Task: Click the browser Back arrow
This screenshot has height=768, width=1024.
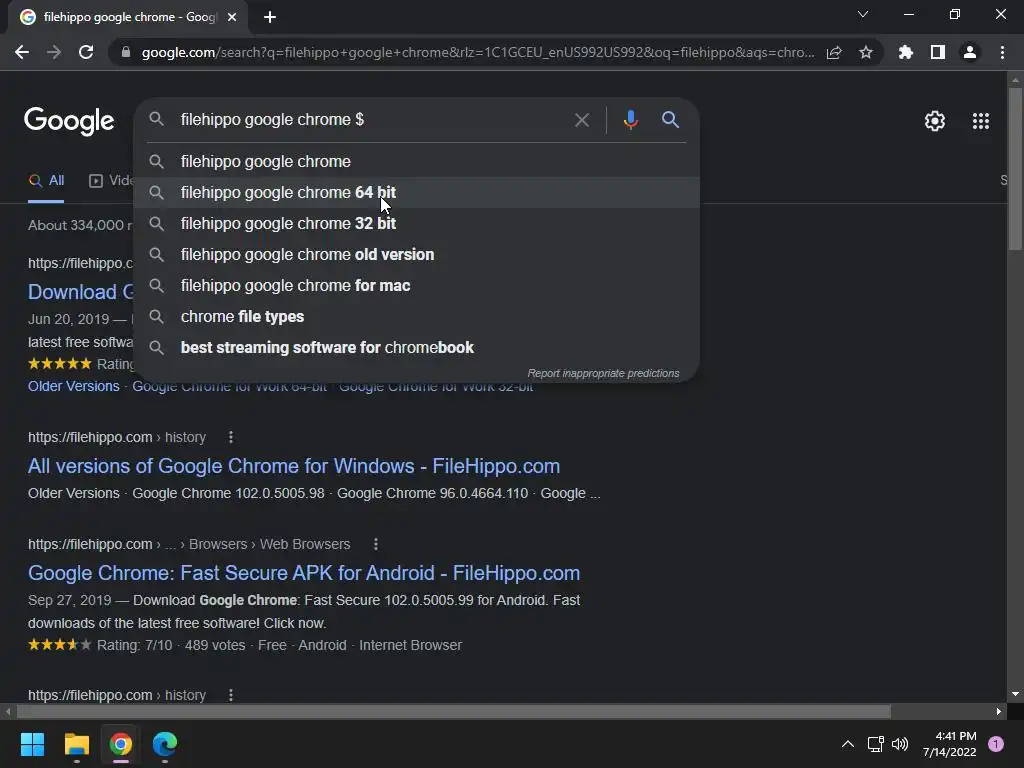Action: click(x=22, y=52)
